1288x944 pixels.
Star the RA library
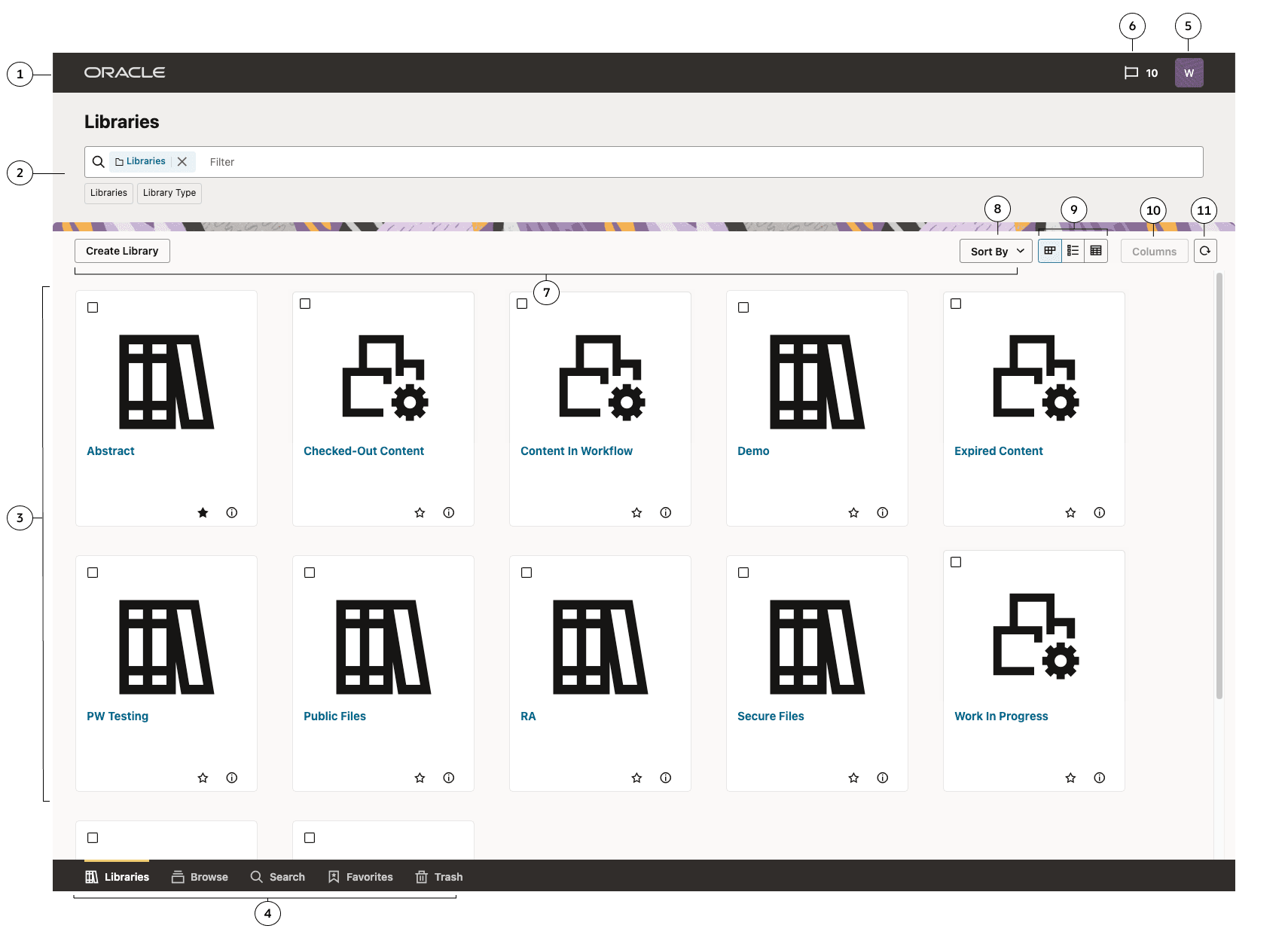tap(636, 778)
